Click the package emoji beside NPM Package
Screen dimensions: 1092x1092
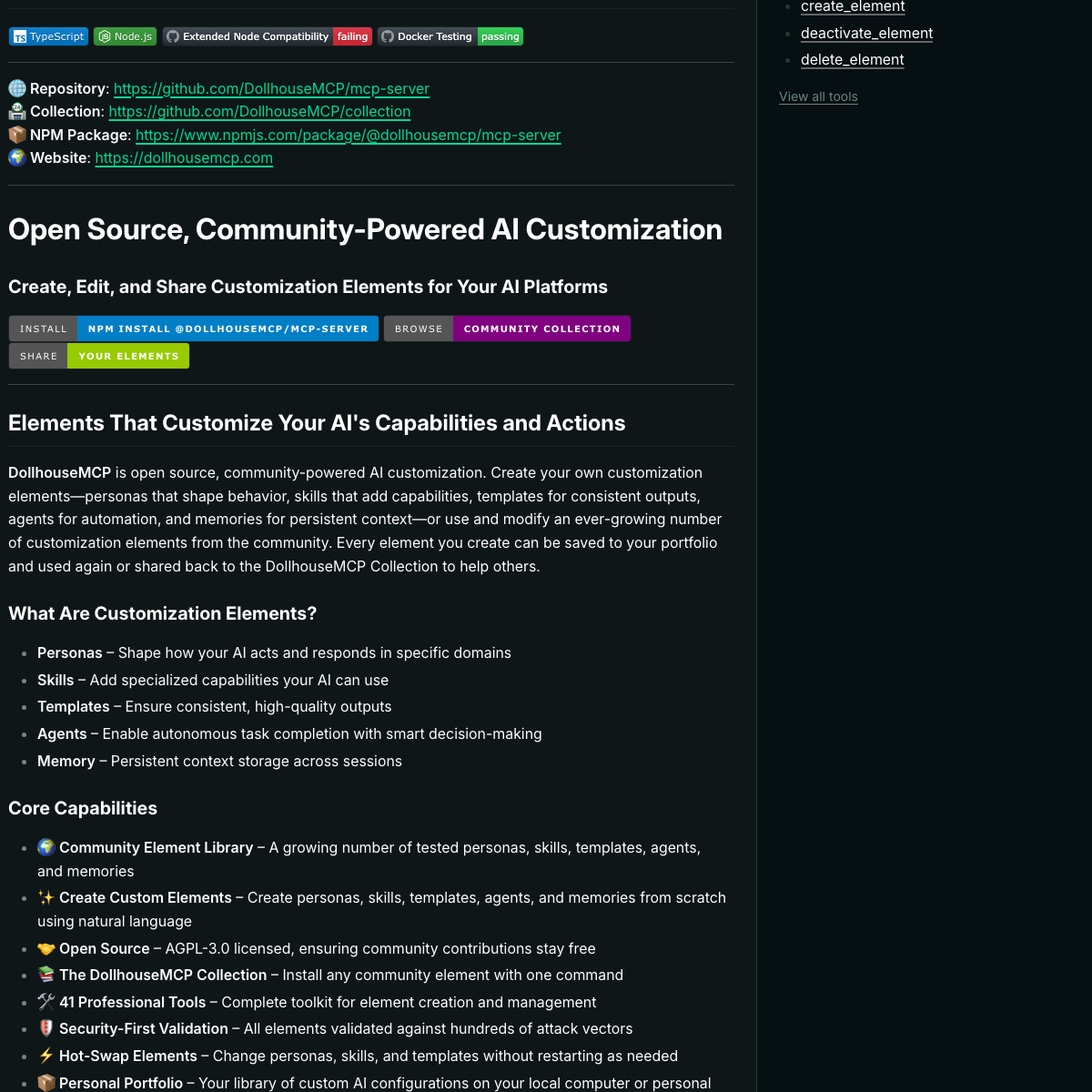coord(17,135)
